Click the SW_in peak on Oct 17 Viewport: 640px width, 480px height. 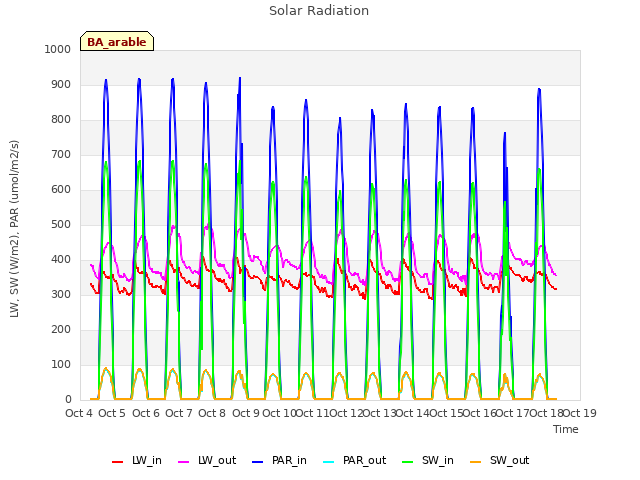[x=539, y=169]
